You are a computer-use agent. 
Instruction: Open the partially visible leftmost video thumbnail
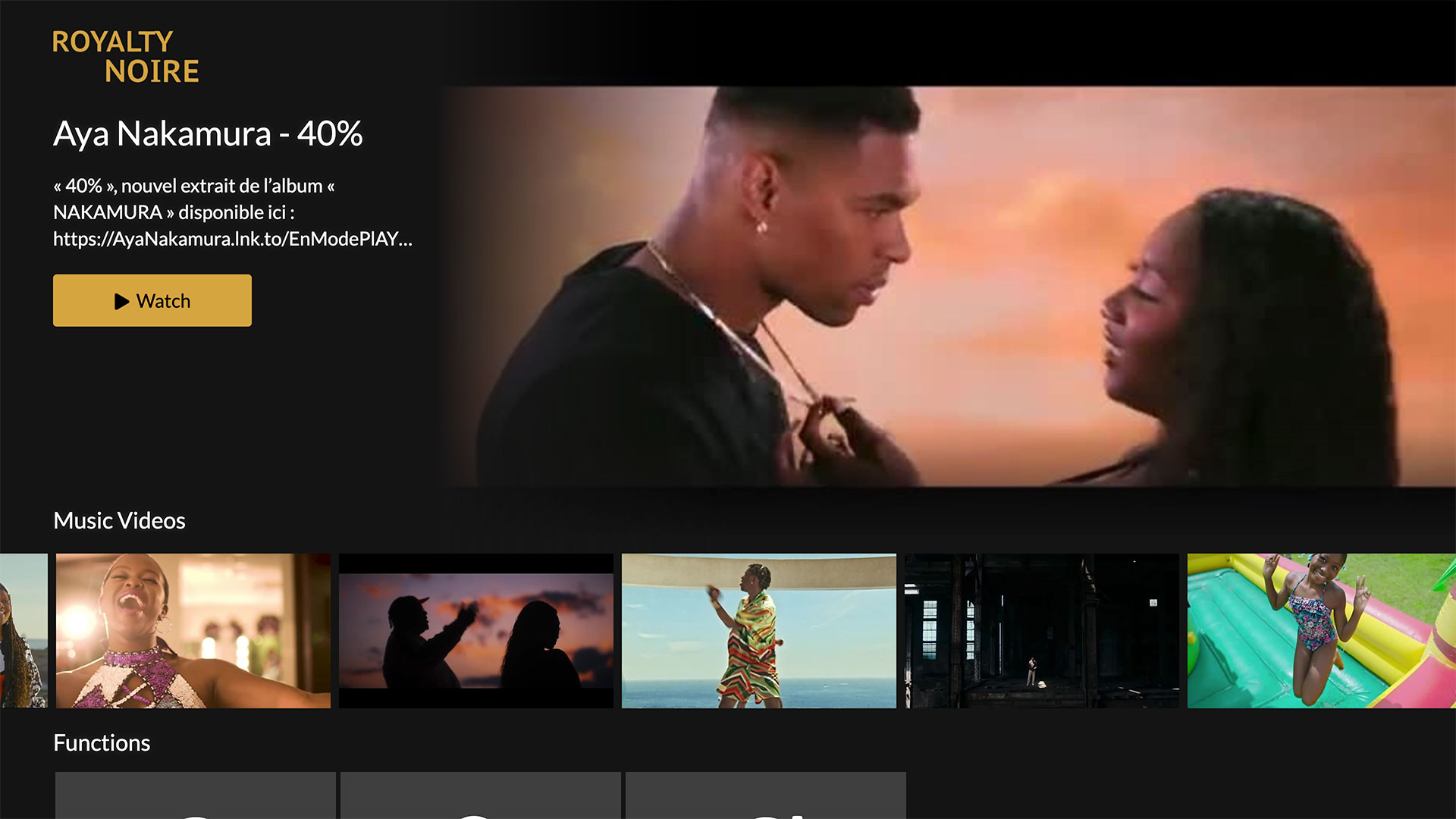(24, 631)
